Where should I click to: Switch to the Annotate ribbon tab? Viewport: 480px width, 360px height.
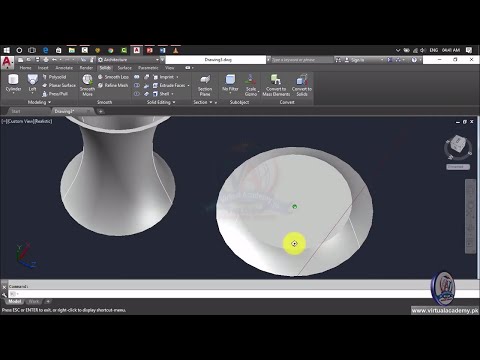click(x=64, y=68)
